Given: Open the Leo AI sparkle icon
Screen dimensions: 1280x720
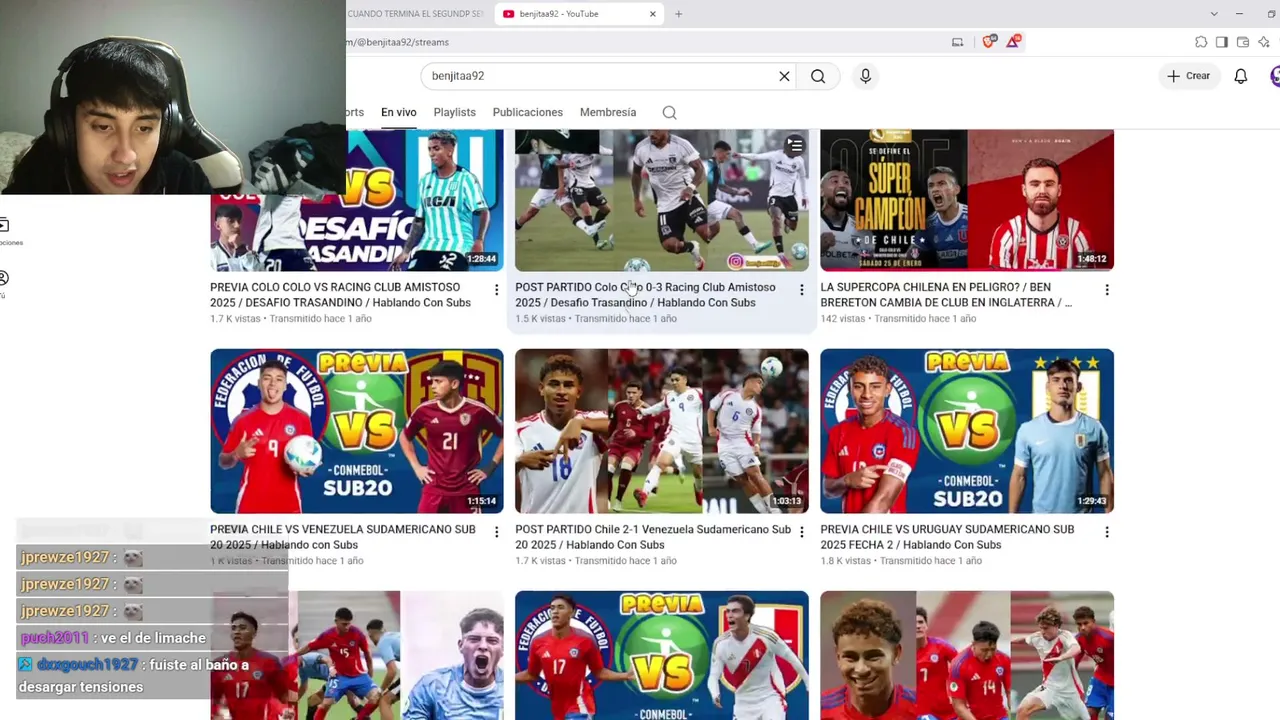Looking at the screenshot, I should click(x=1264, y=42).
